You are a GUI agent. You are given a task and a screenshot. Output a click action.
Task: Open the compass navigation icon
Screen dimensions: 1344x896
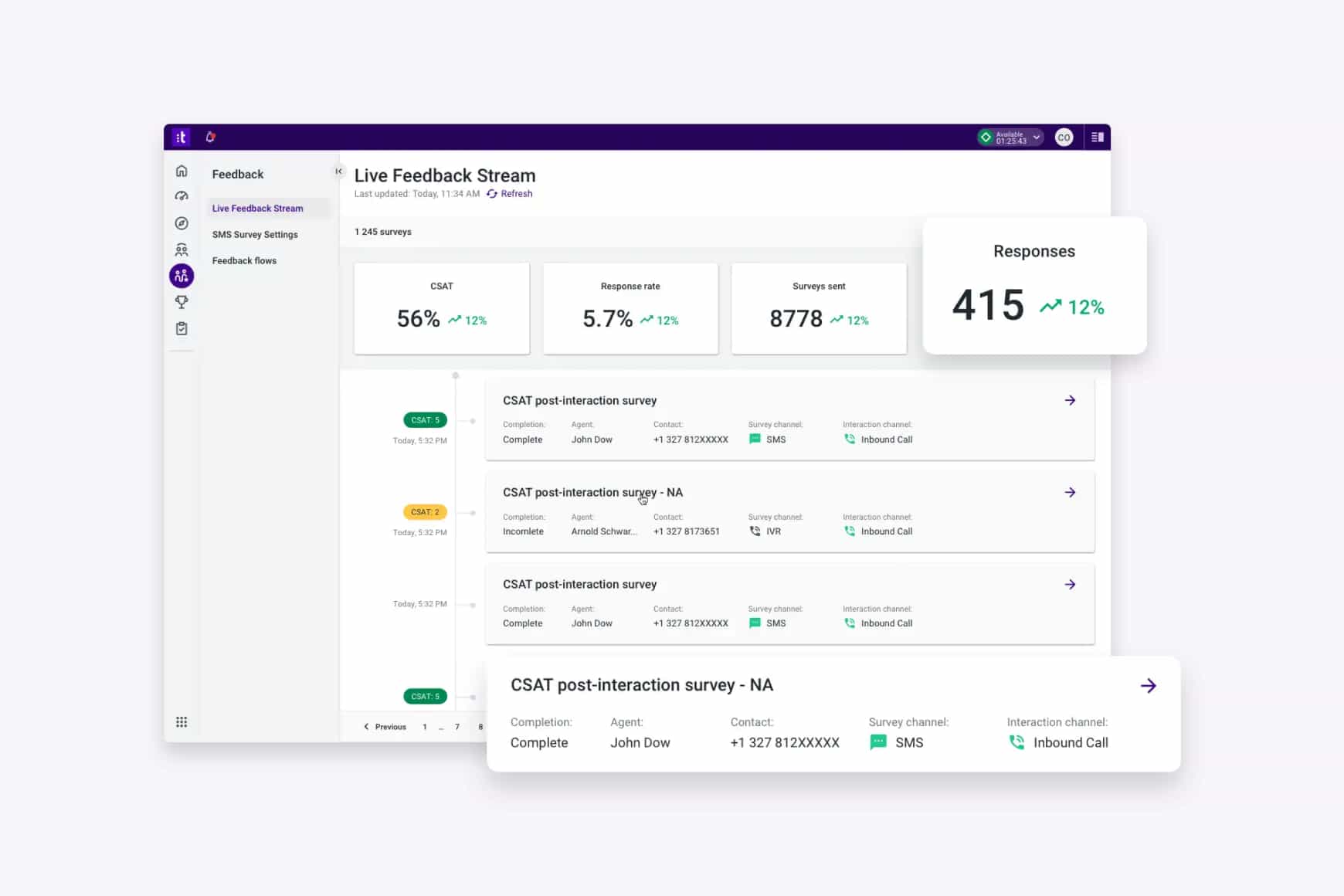[182, 222]
